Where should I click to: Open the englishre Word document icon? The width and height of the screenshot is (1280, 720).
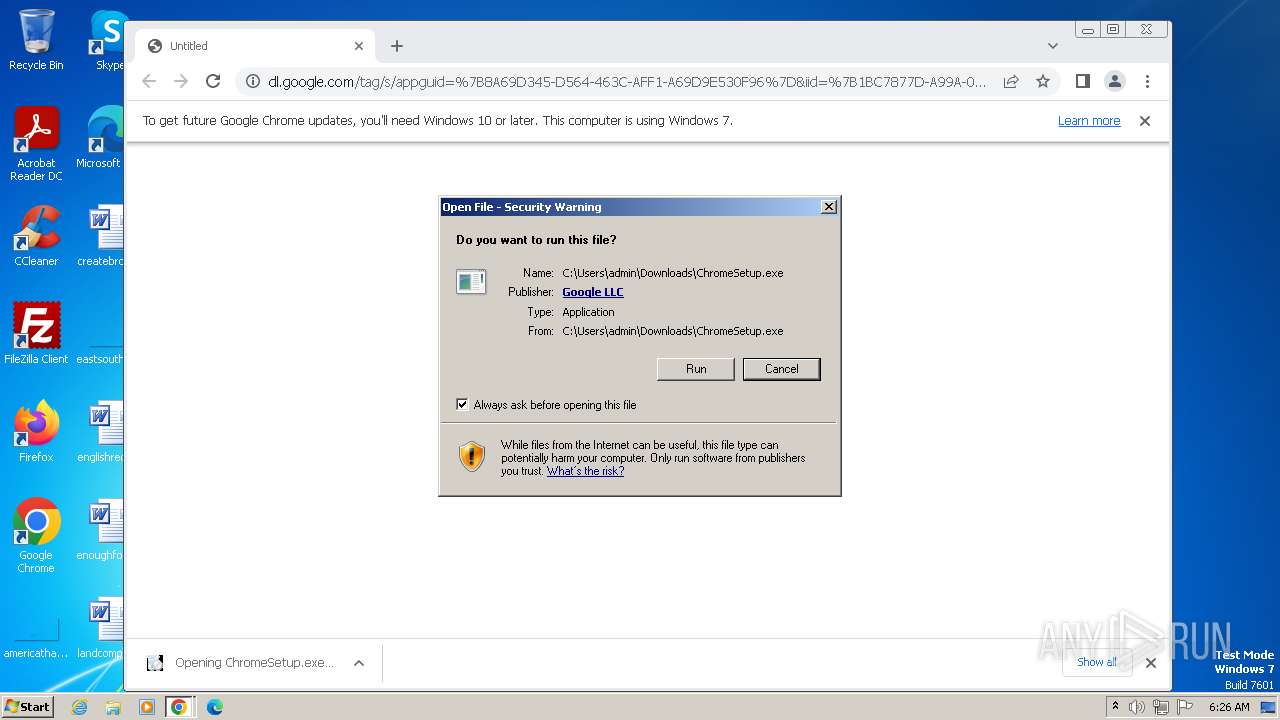[x=100, y=432]
